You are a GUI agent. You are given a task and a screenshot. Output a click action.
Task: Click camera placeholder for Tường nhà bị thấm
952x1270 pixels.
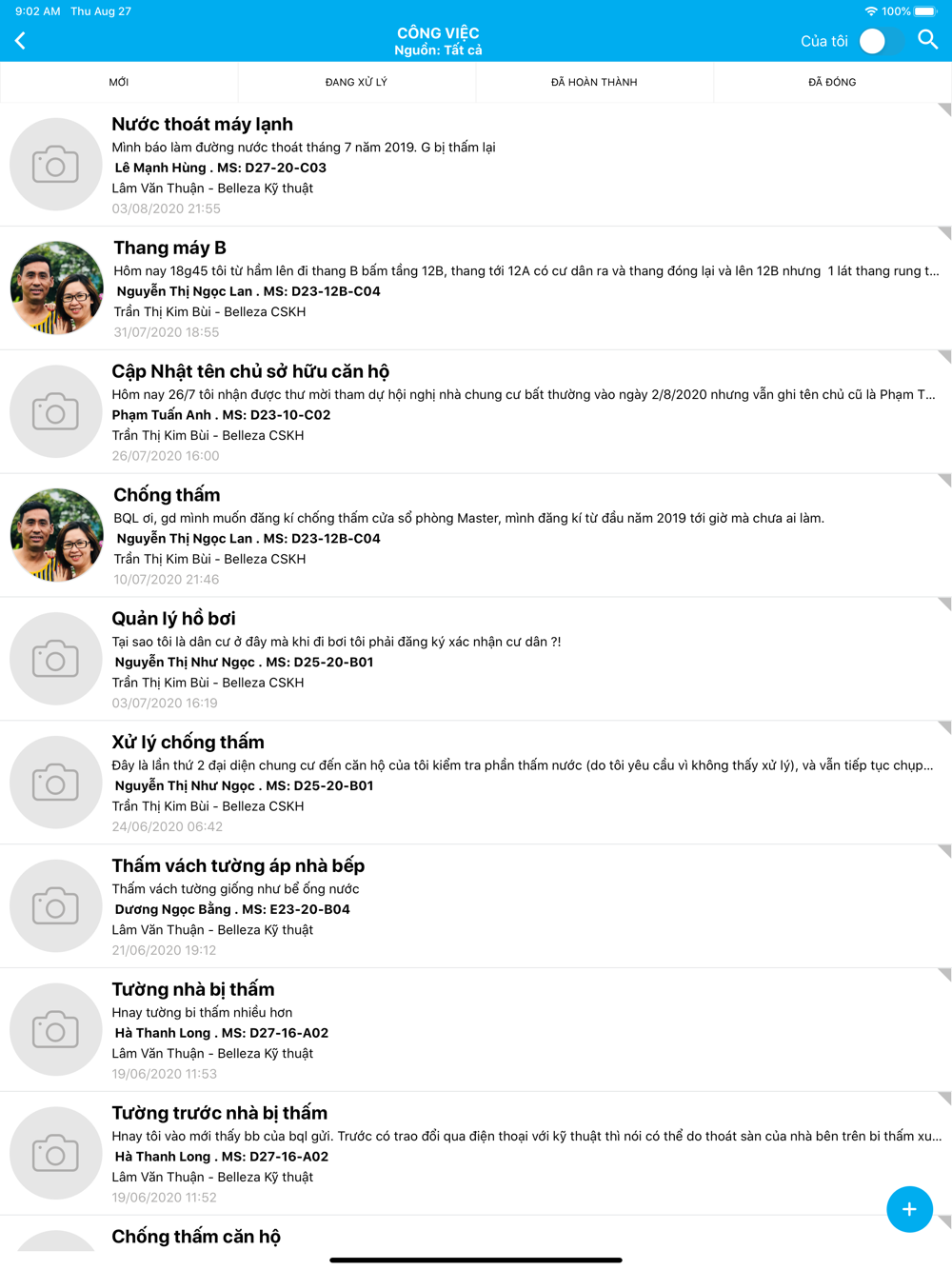(56, 1030)
